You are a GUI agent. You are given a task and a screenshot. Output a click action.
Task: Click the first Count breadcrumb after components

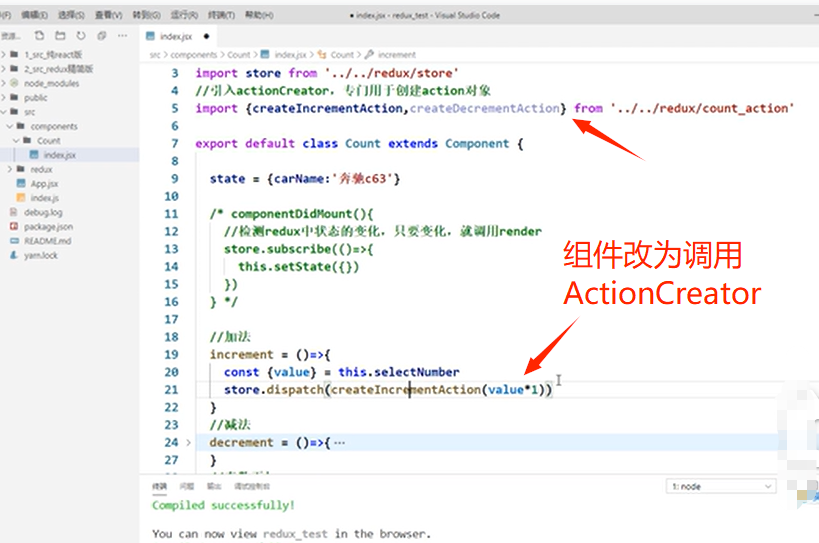[238, 55]
